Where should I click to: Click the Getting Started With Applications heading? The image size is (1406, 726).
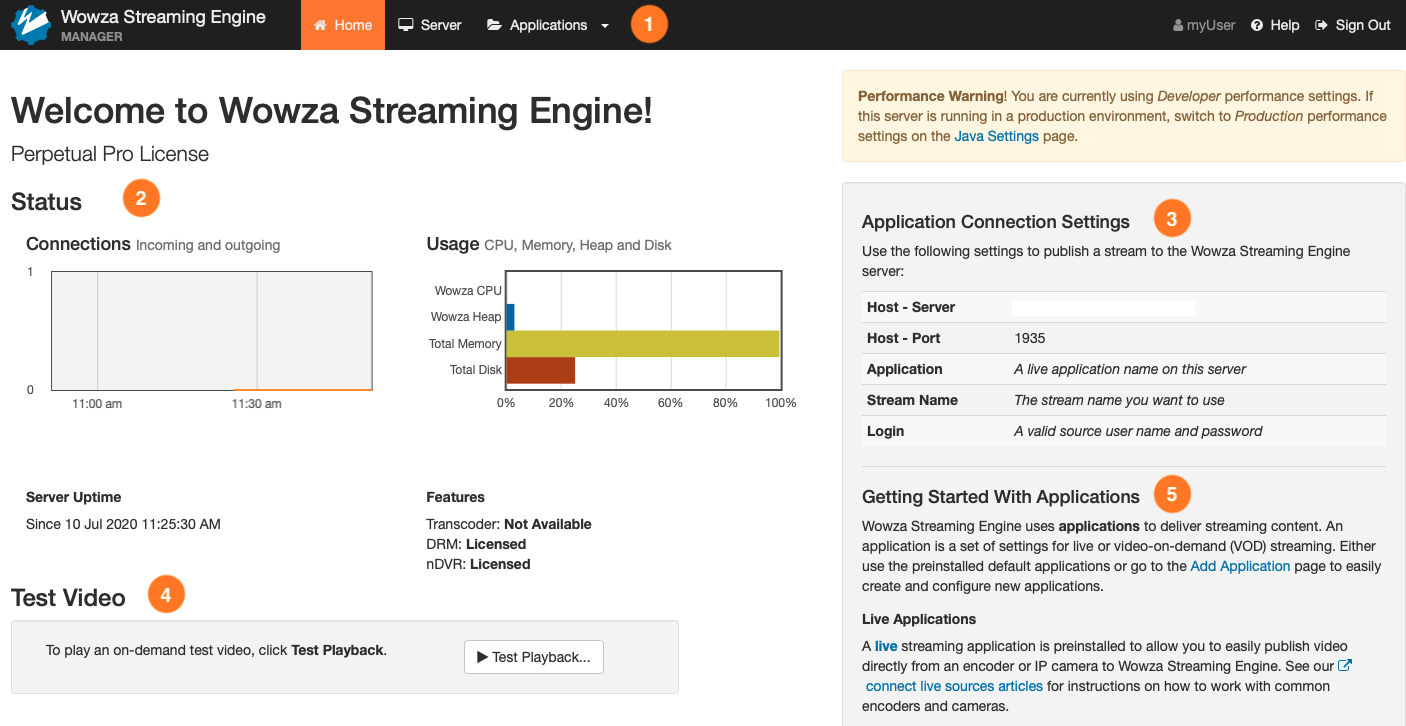click(1001, 497)
